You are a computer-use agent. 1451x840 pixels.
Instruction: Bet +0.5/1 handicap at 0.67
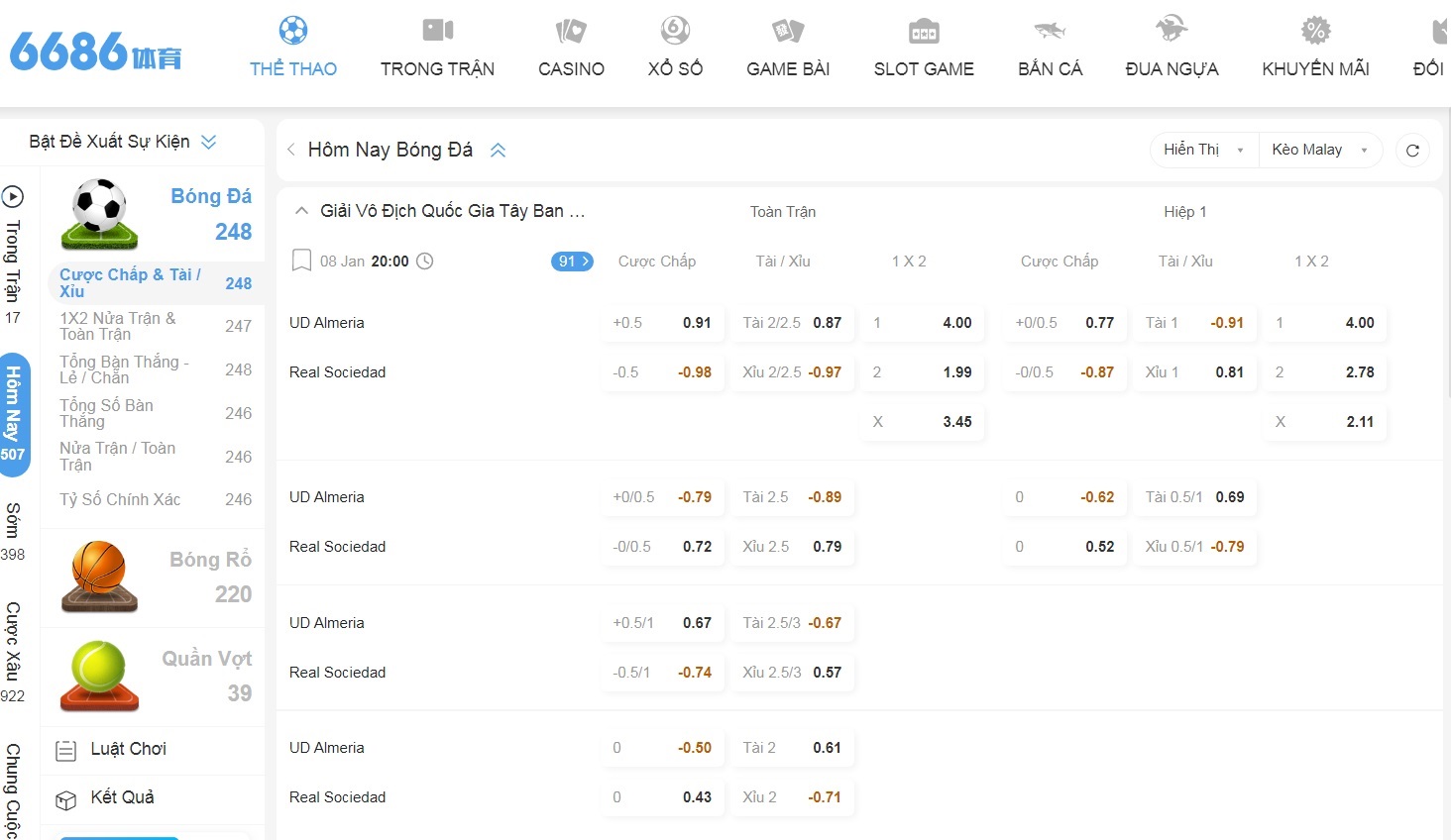(663, 623)
